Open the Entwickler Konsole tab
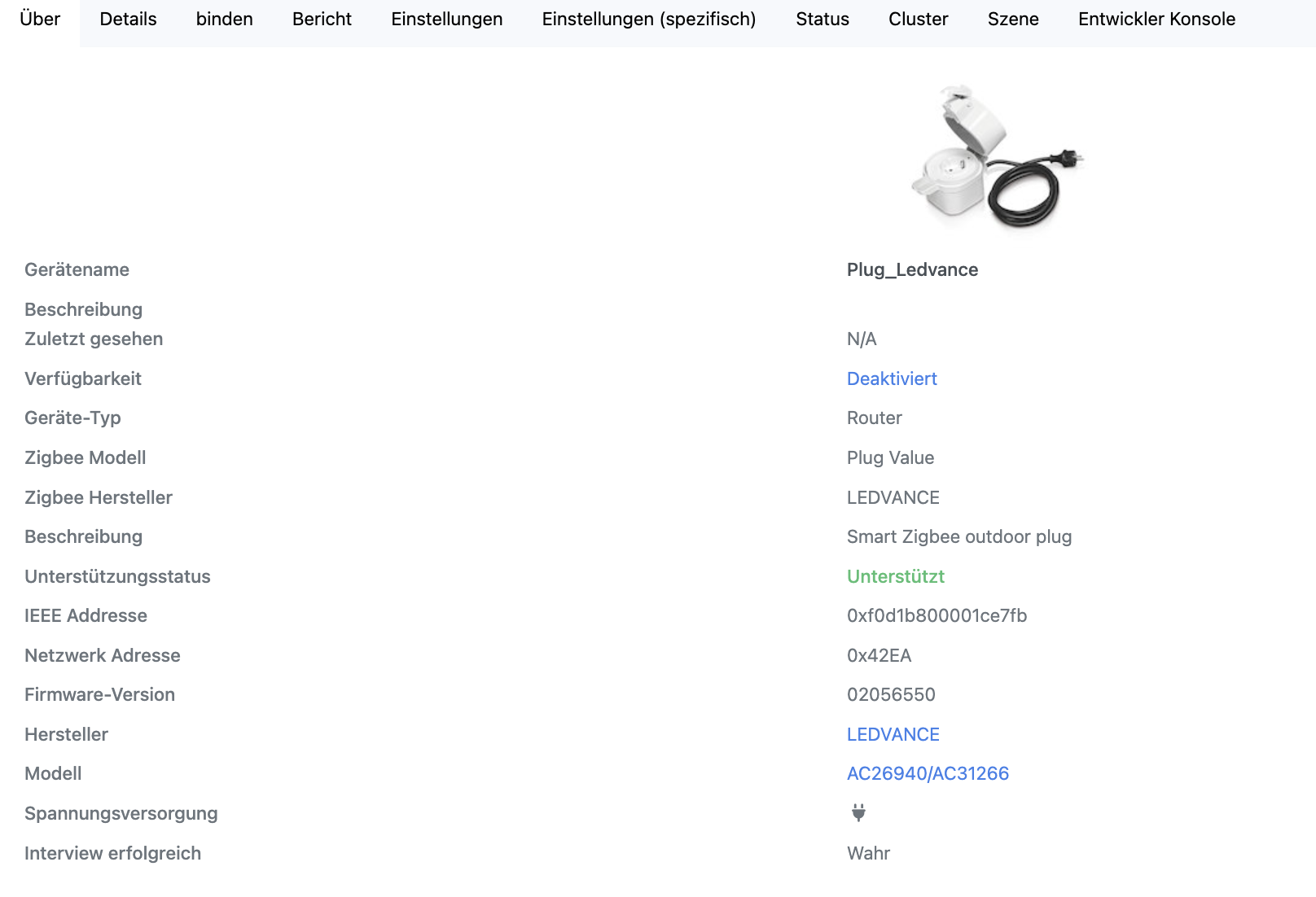Image resolution: width=1316 pixels, height=897 pixels. coord(1156,19)
